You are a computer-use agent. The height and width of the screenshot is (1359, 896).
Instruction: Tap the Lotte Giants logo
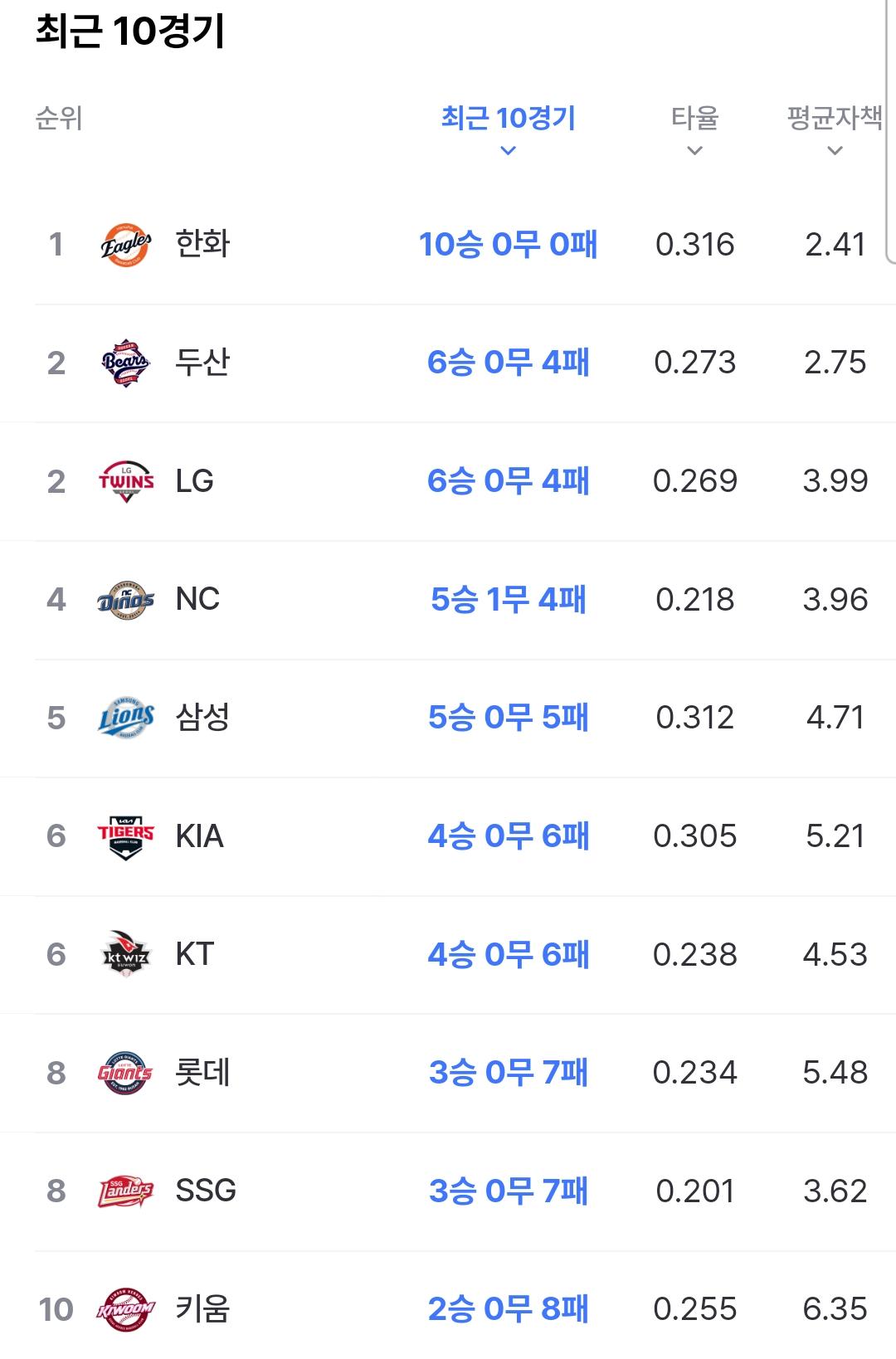coord(126,1073)
